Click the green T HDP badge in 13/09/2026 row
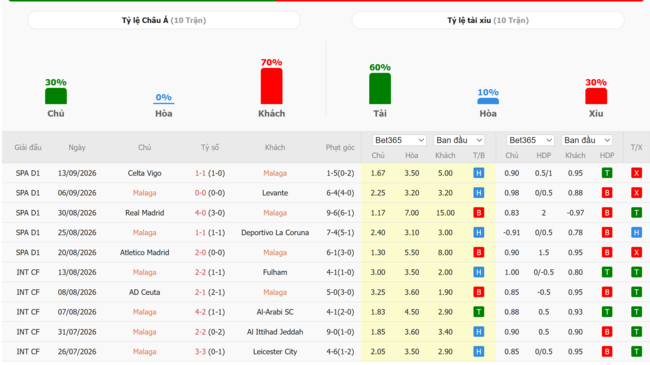Viewport: 650px width, 365px height. (607, 173)
